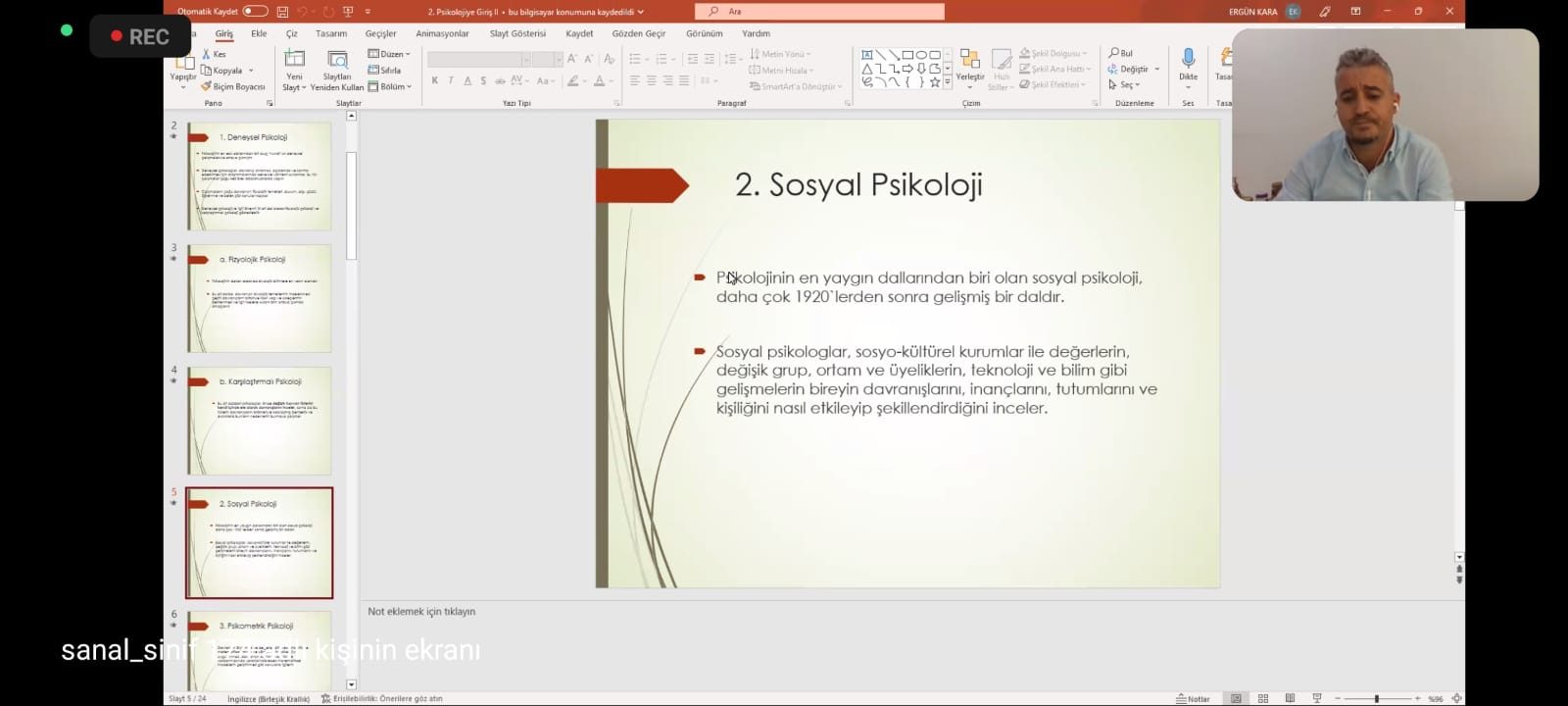1568x706 pixels.
Task: Click the center align text icon
Action: click(651, 80)
